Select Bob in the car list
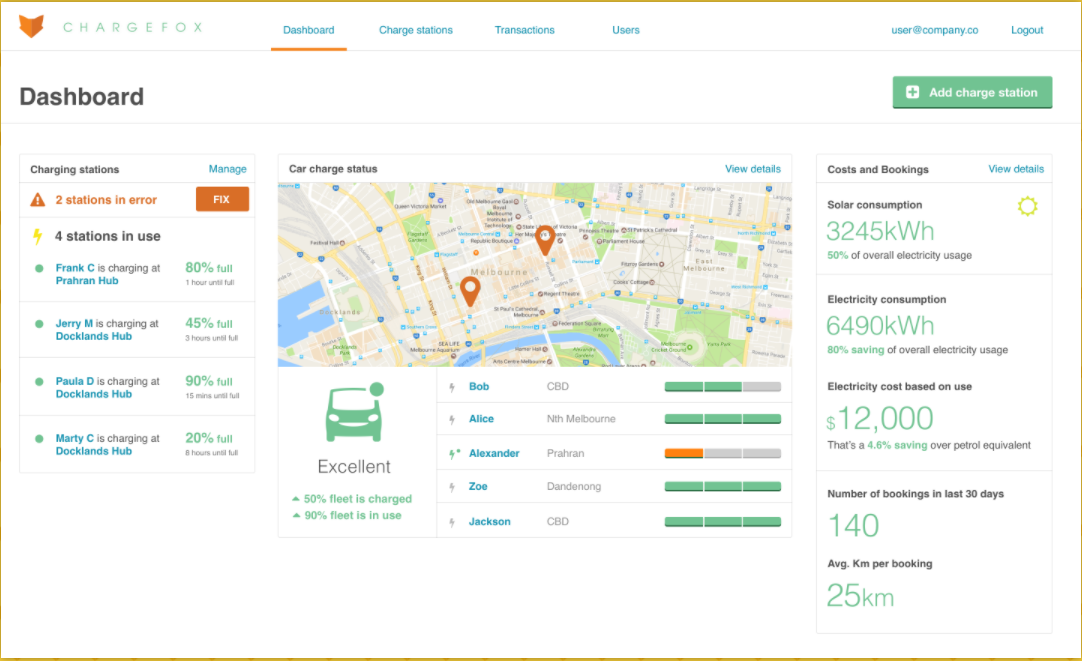The width and height of the screenshot is (1082, 661). (479, 386)
